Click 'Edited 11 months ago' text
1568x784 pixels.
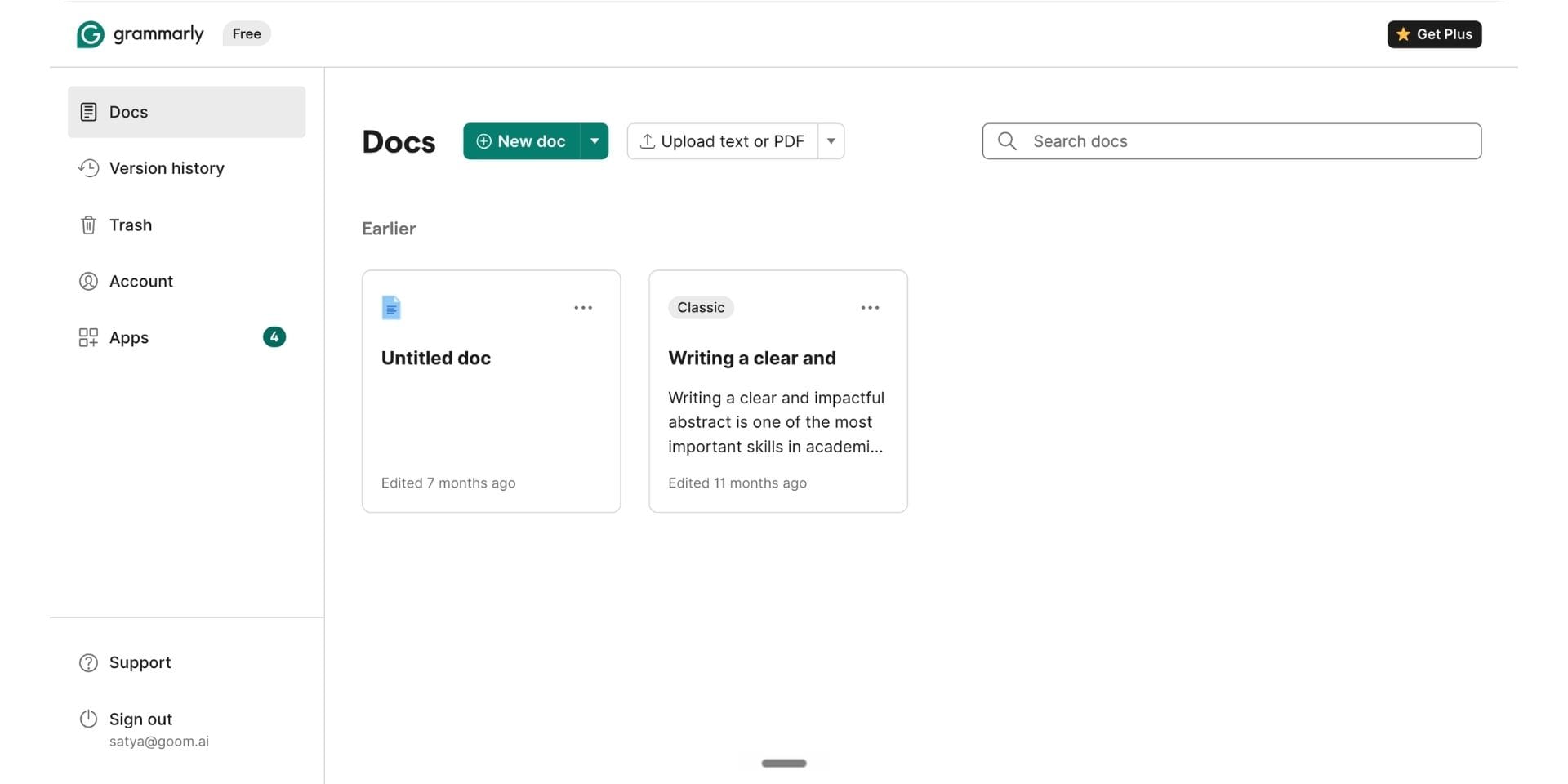pyautogui.click(x=737, y=483)
